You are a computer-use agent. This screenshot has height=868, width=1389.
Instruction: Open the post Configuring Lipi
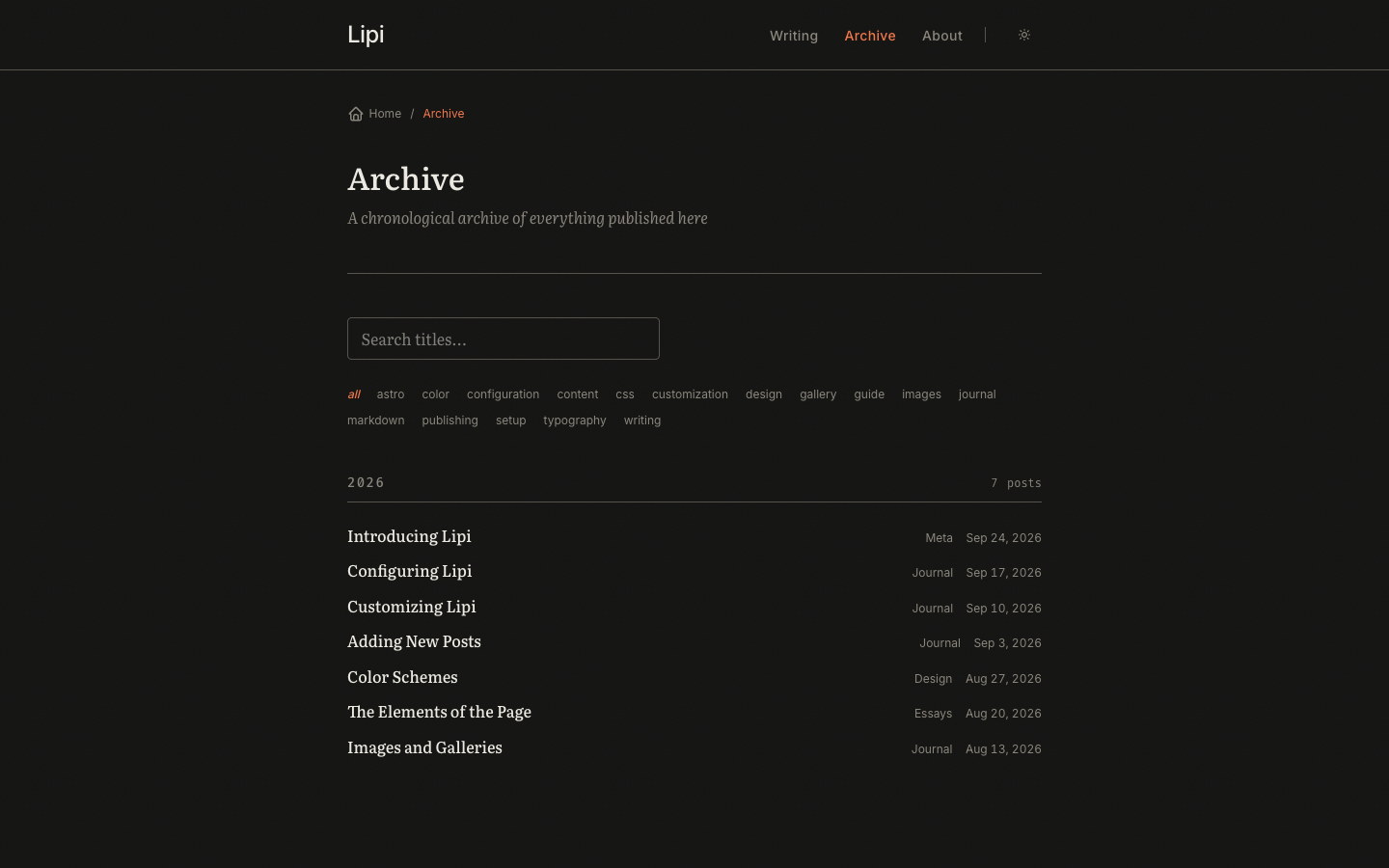pos(410,571)
